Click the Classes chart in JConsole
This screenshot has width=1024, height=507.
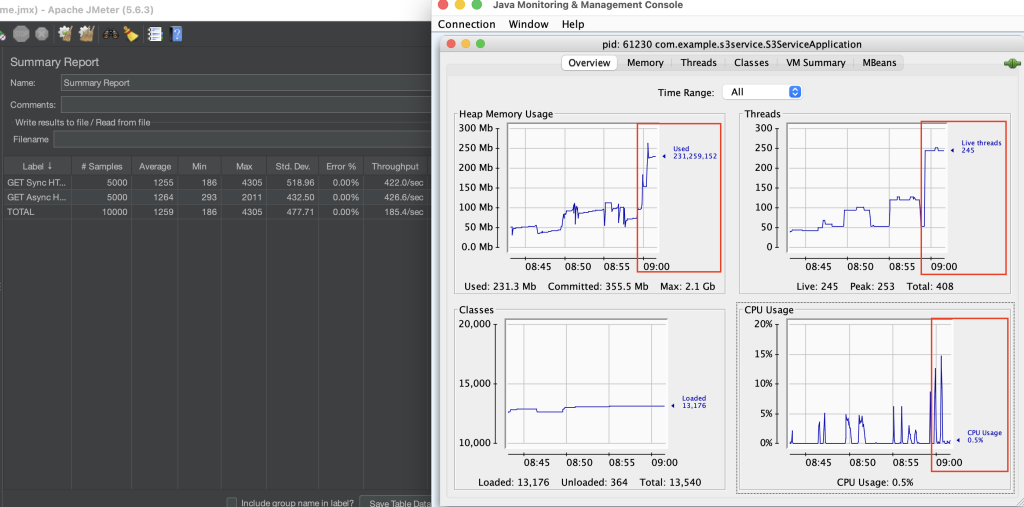pyautogui.click(x=586, y=385)
